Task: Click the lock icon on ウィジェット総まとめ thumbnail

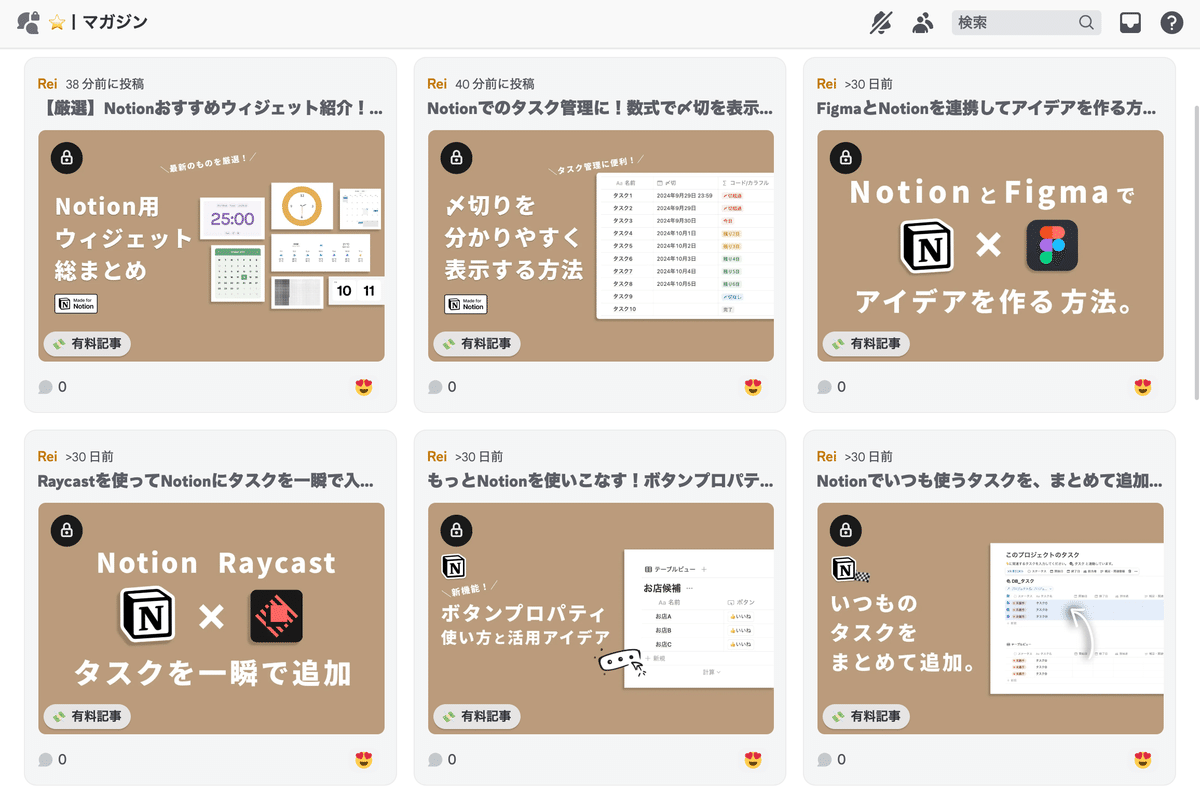Action: coord(66,158)
